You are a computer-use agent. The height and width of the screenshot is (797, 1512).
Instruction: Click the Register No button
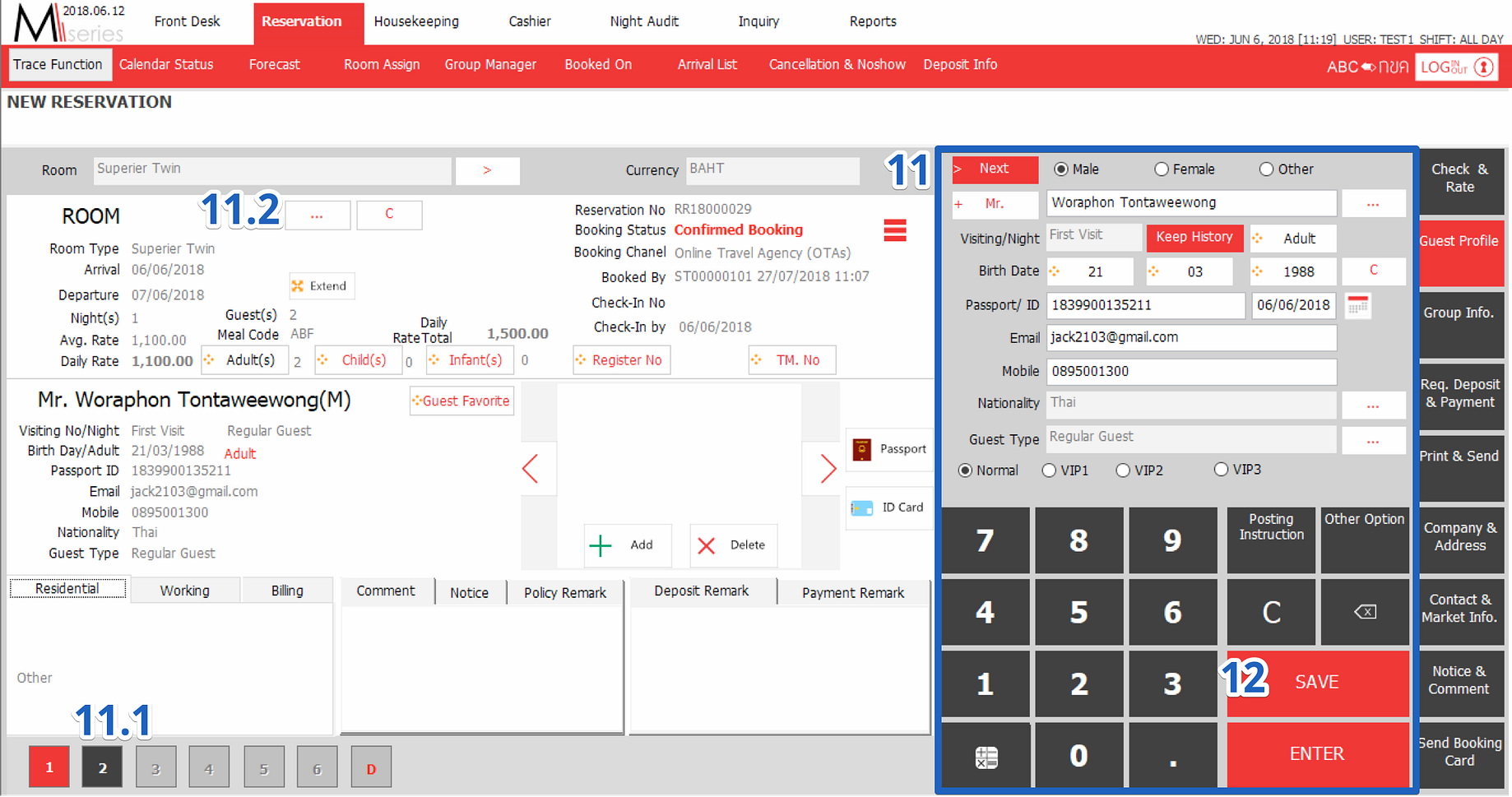(x=621, y=360)
